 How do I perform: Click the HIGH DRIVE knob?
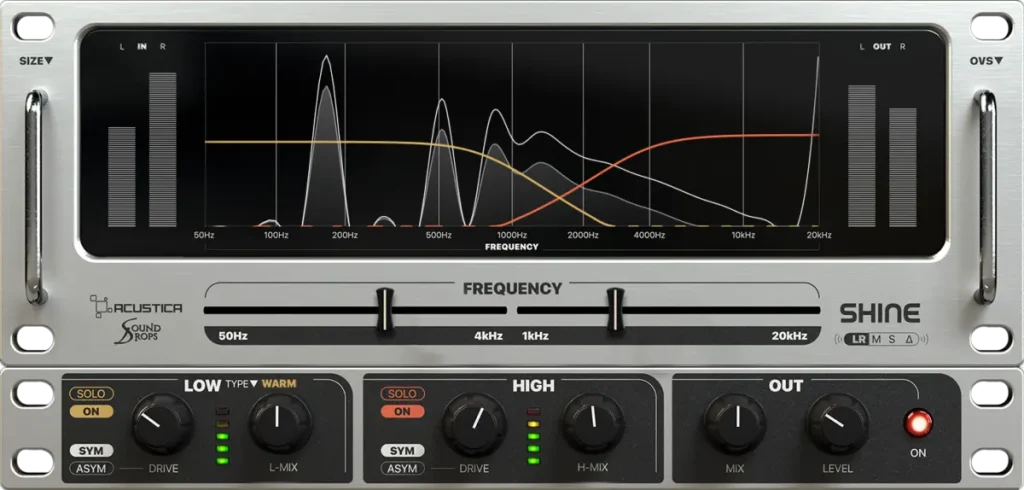click(474, 423)
